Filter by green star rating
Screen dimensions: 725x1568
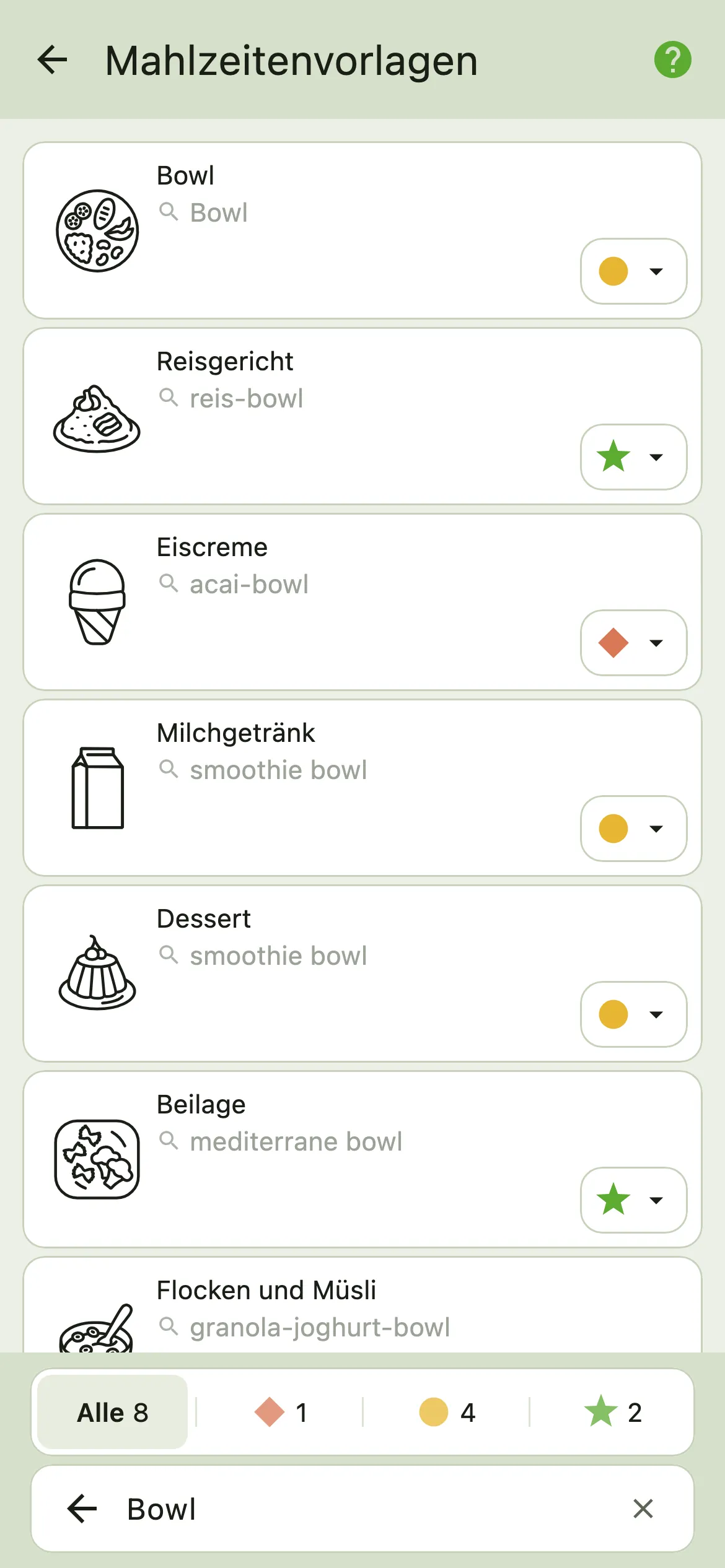613,1413
